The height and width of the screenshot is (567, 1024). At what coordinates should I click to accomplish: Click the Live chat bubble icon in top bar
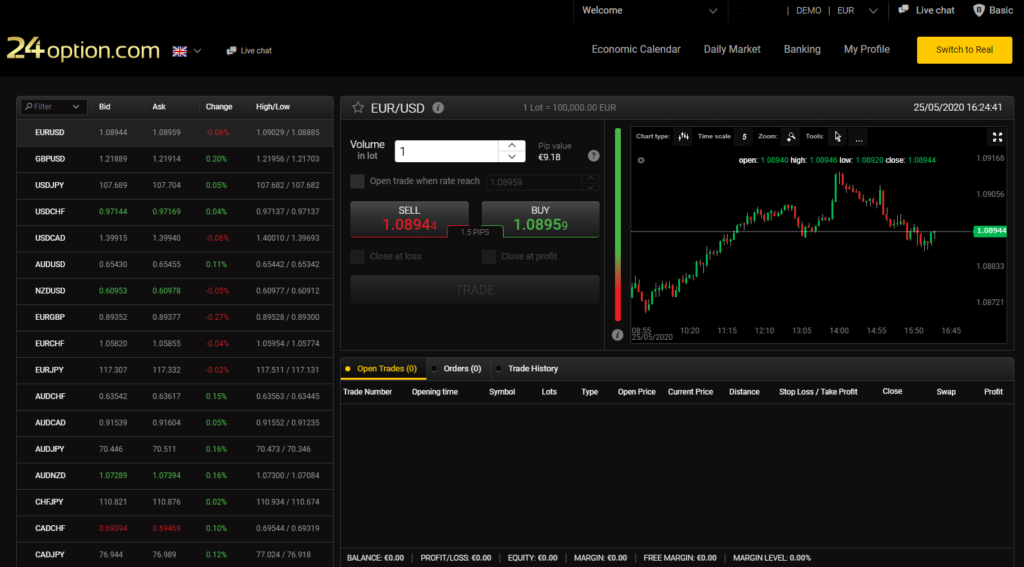tap(904, 10)
